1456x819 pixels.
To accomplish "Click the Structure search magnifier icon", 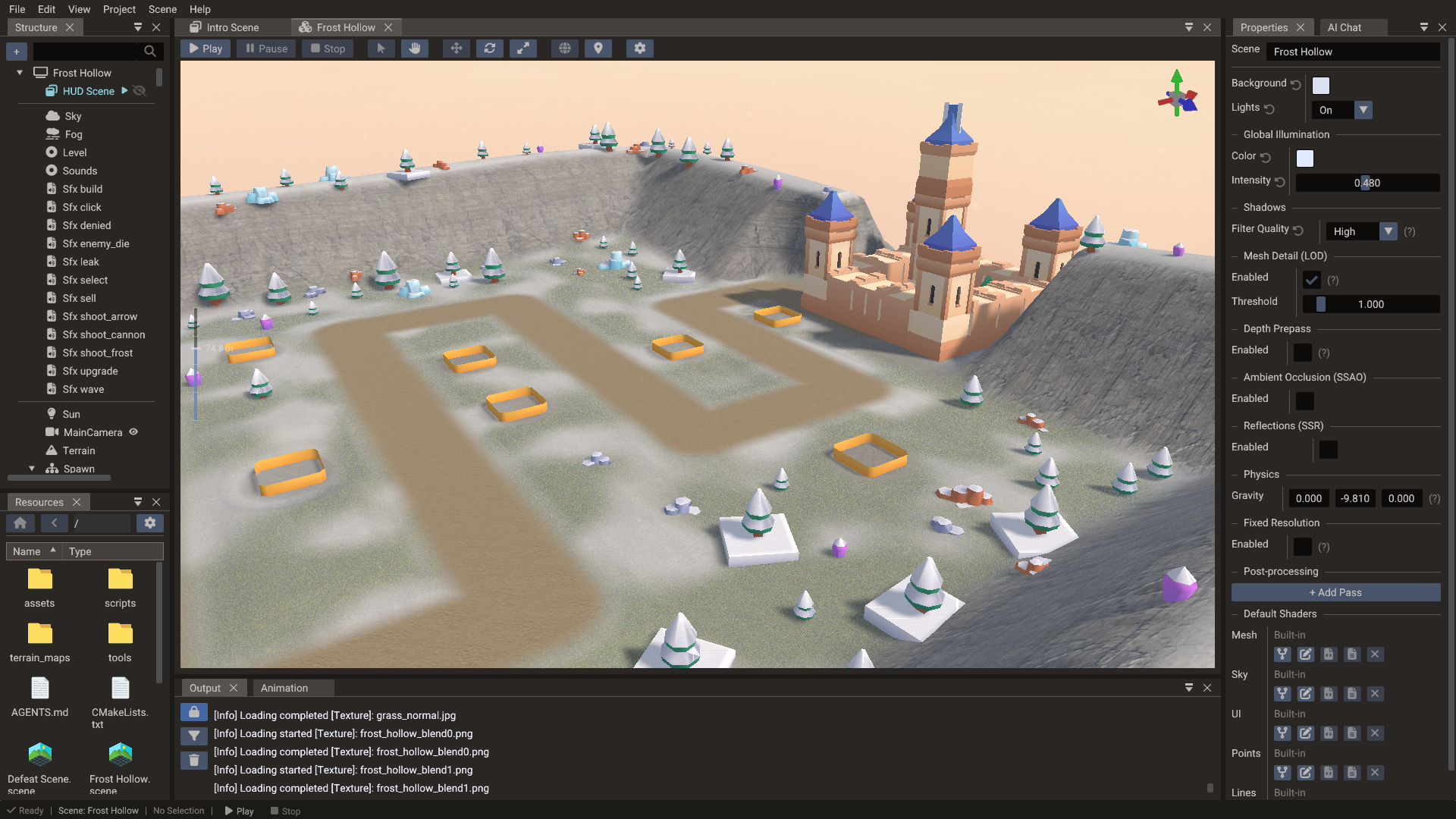I will [x=150, y=52].
